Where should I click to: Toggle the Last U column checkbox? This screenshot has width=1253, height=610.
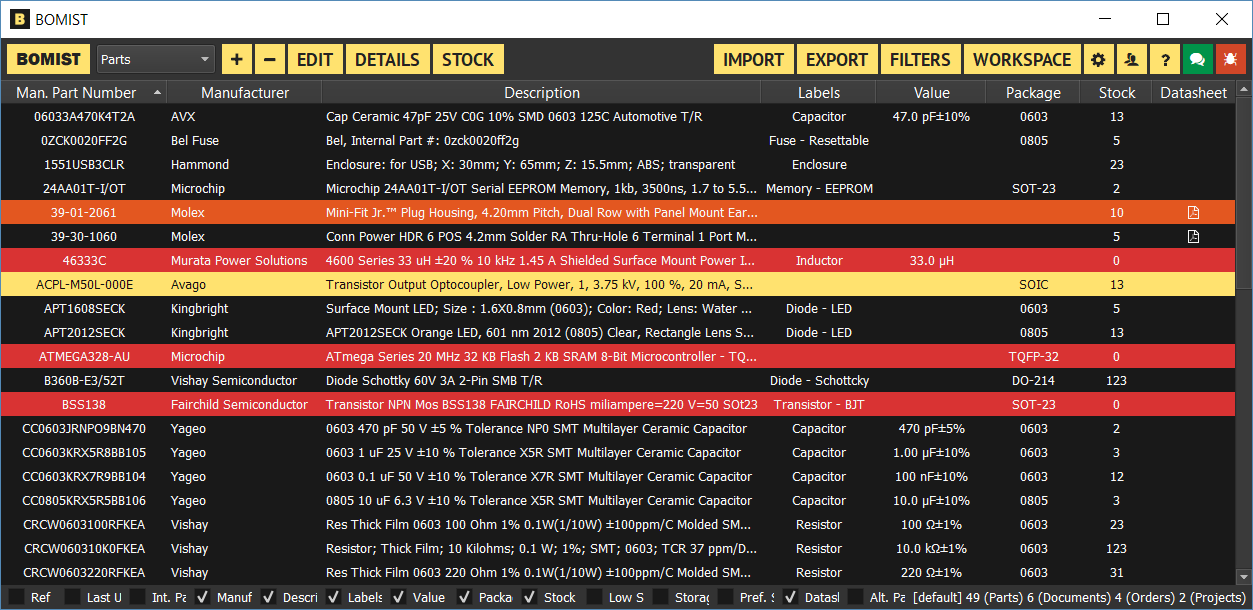tap(73, 597)
